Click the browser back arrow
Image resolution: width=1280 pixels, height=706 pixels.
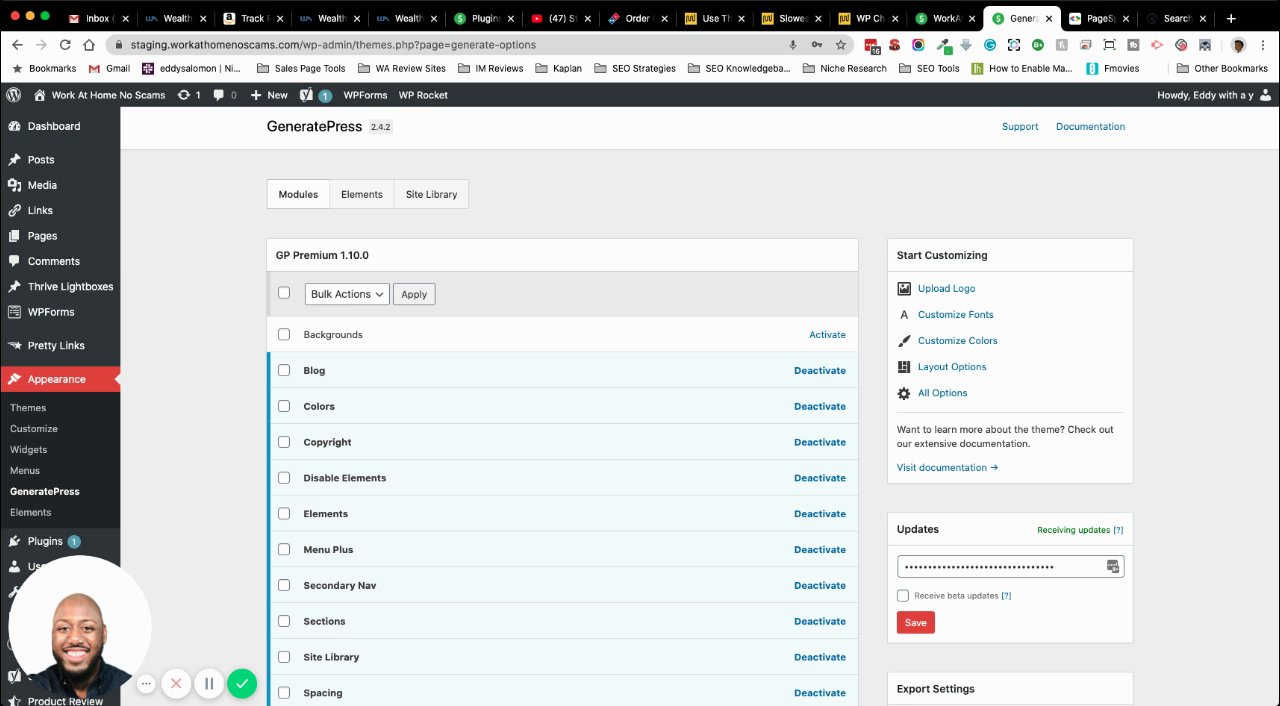point(17,45)
